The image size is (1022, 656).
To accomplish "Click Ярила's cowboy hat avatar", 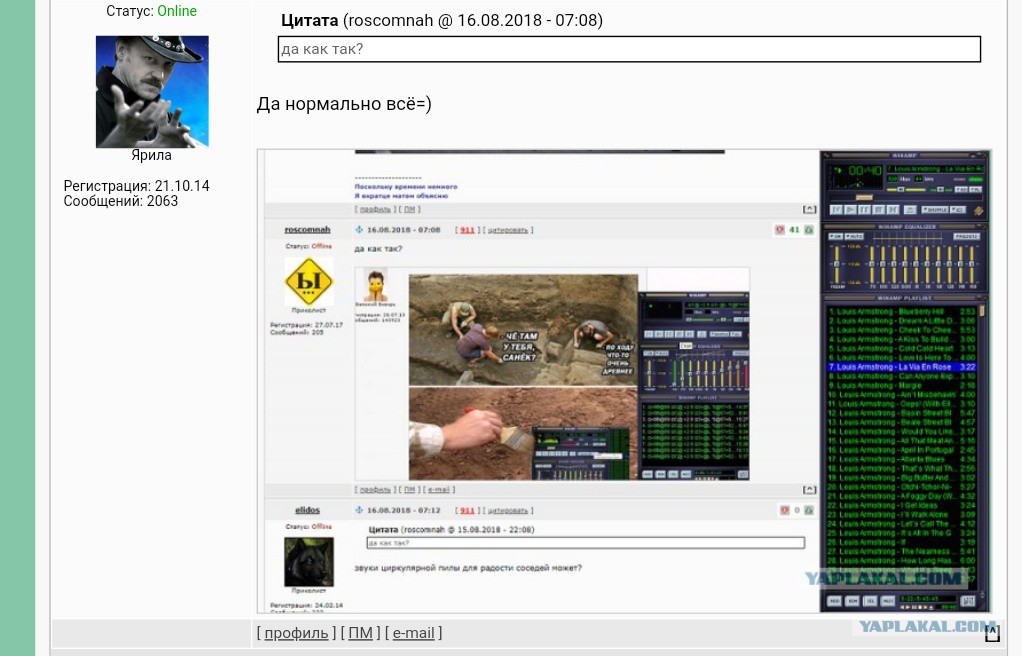I will coord(152,91).
